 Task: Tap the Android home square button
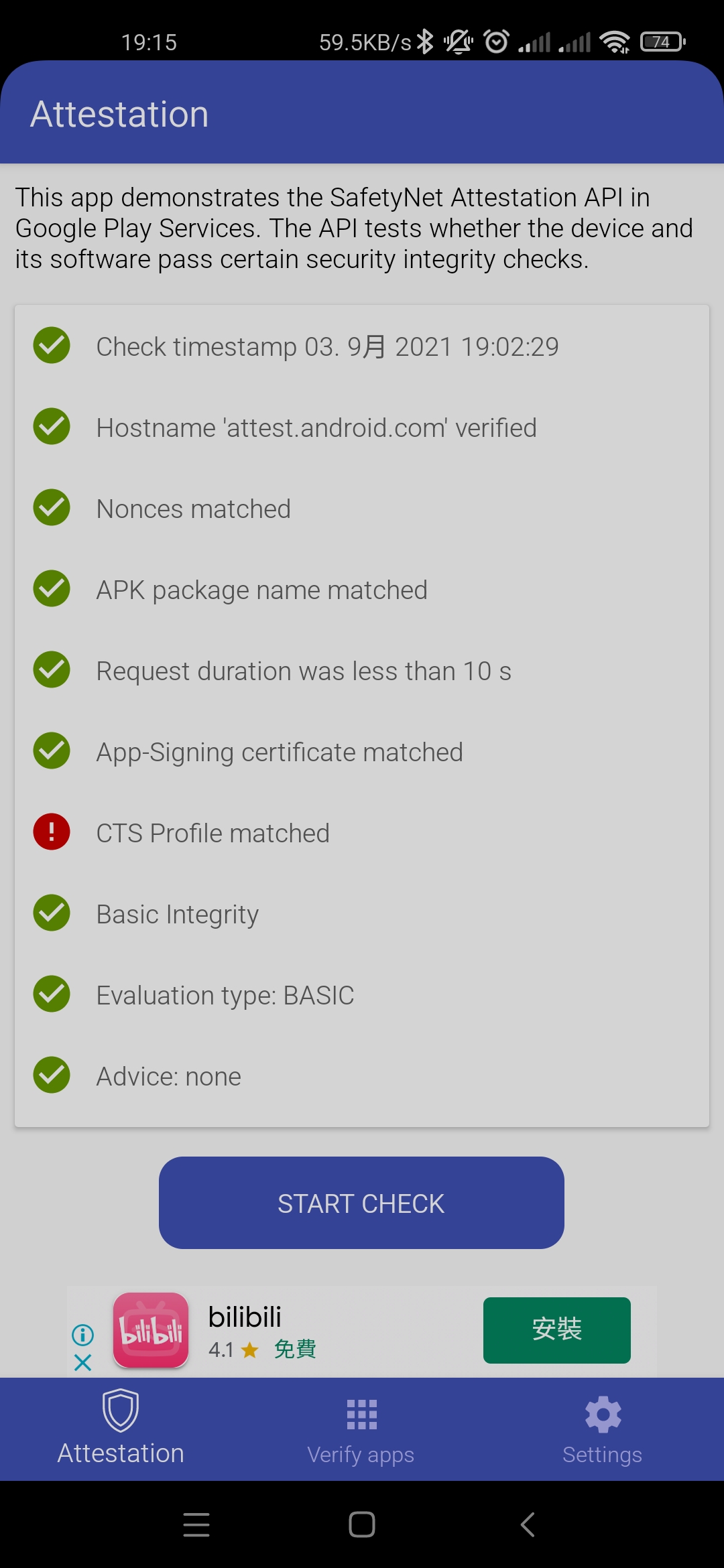click(362, 1524)
